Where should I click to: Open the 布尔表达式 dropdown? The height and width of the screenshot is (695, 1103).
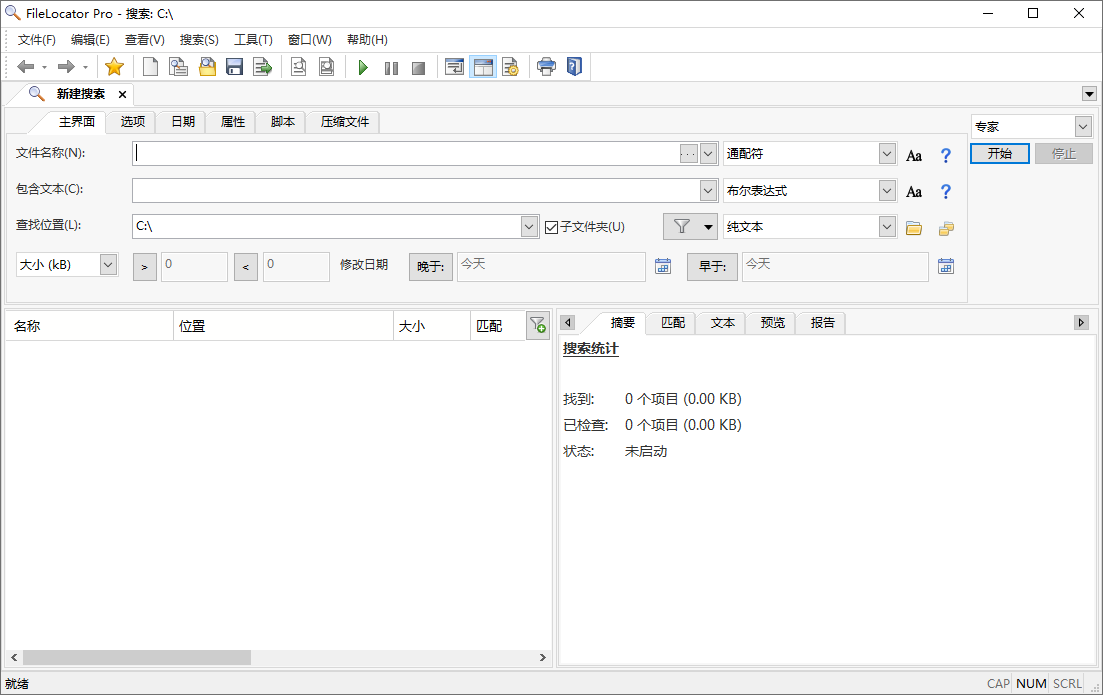(886, 190)
